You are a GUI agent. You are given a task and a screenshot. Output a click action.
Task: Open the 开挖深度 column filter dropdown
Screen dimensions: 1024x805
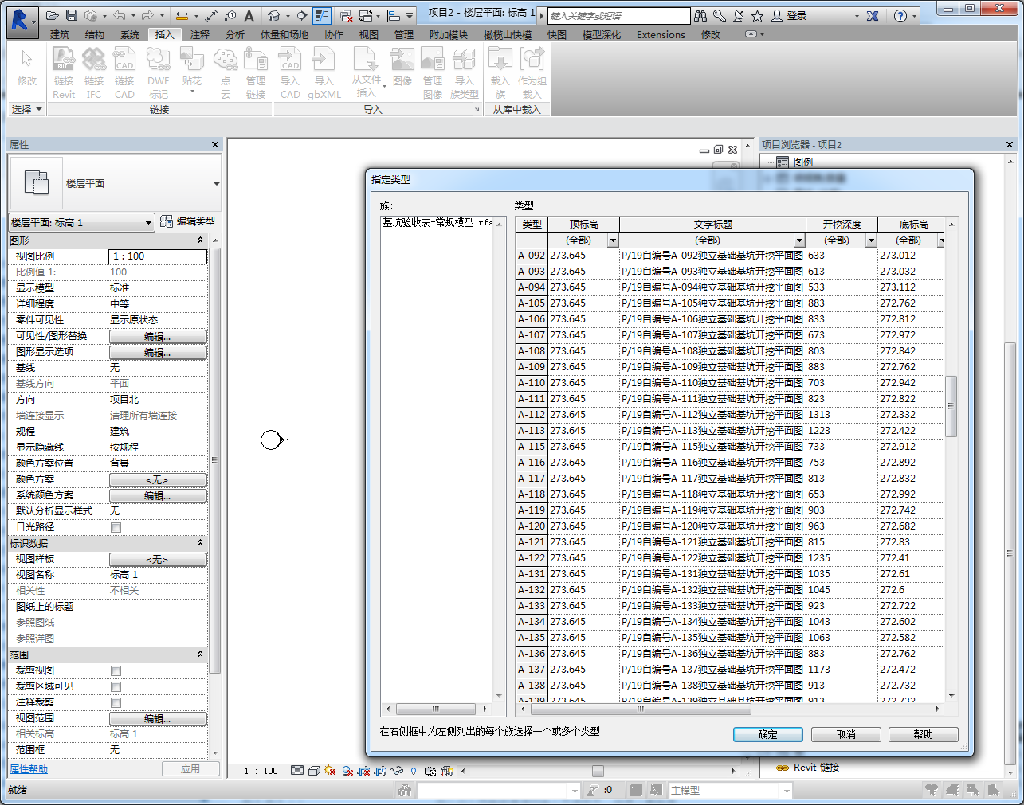871,240
